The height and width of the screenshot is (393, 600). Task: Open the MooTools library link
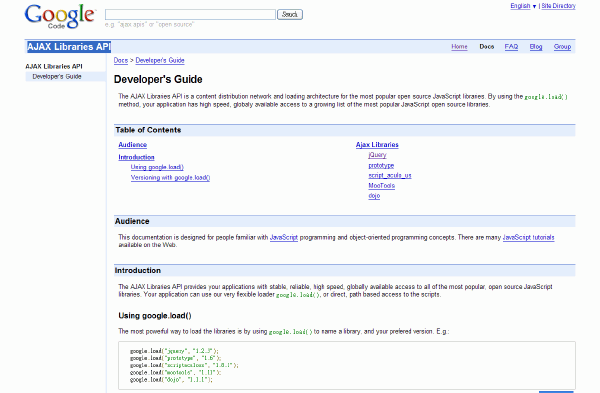[x=382, y=186]
